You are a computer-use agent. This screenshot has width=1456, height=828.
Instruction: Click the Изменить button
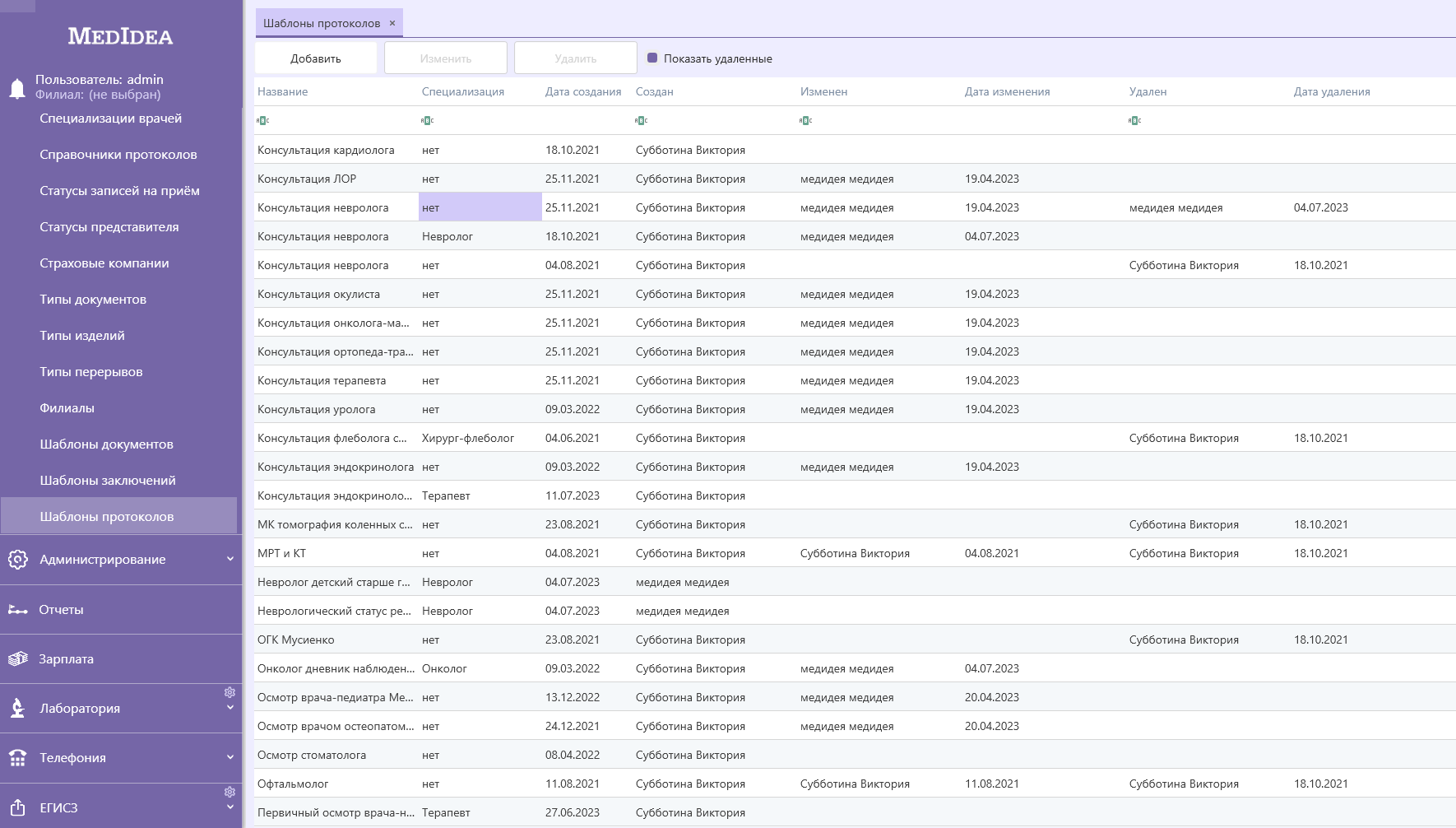[x=446, y=58]
